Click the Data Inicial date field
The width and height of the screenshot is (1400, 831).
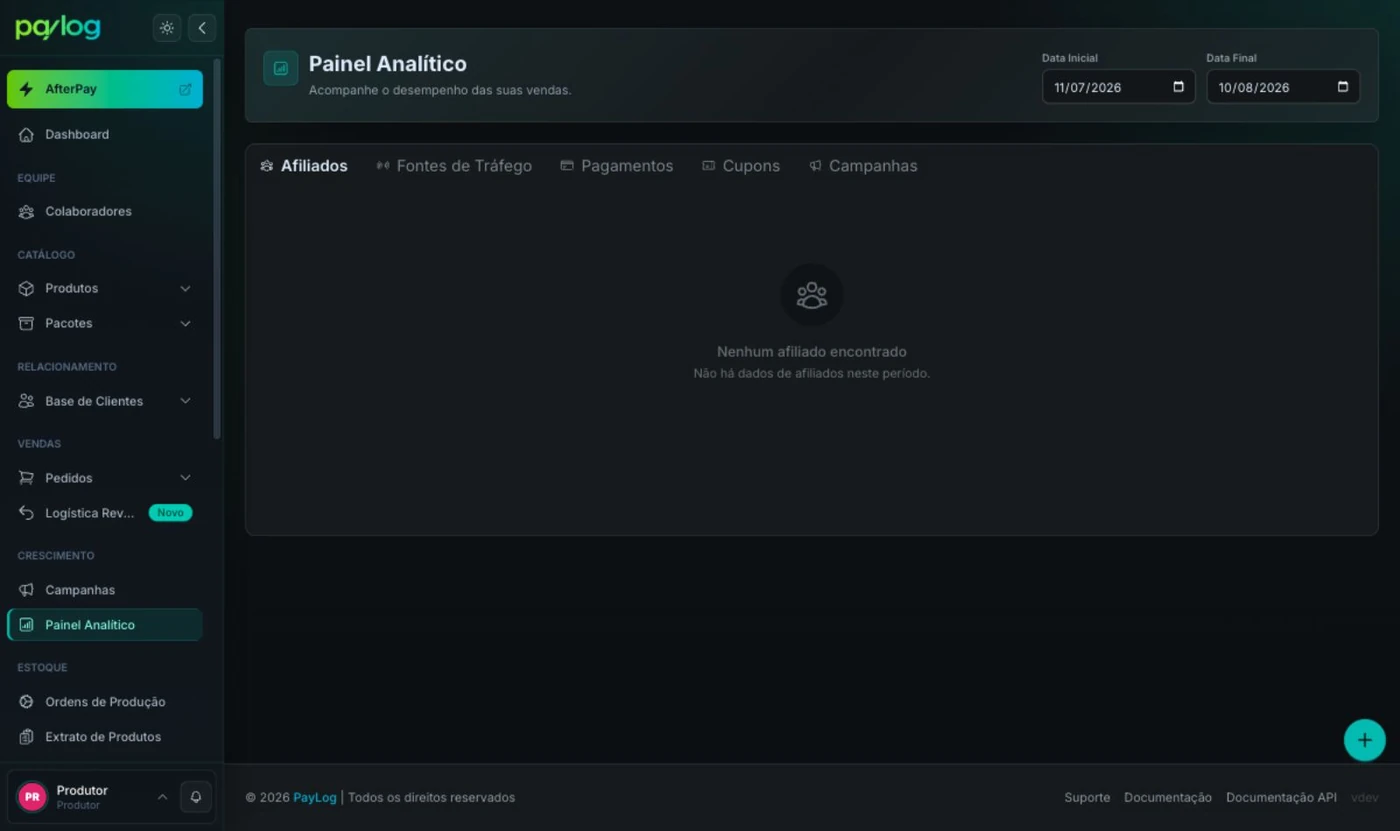[1118, 87]
